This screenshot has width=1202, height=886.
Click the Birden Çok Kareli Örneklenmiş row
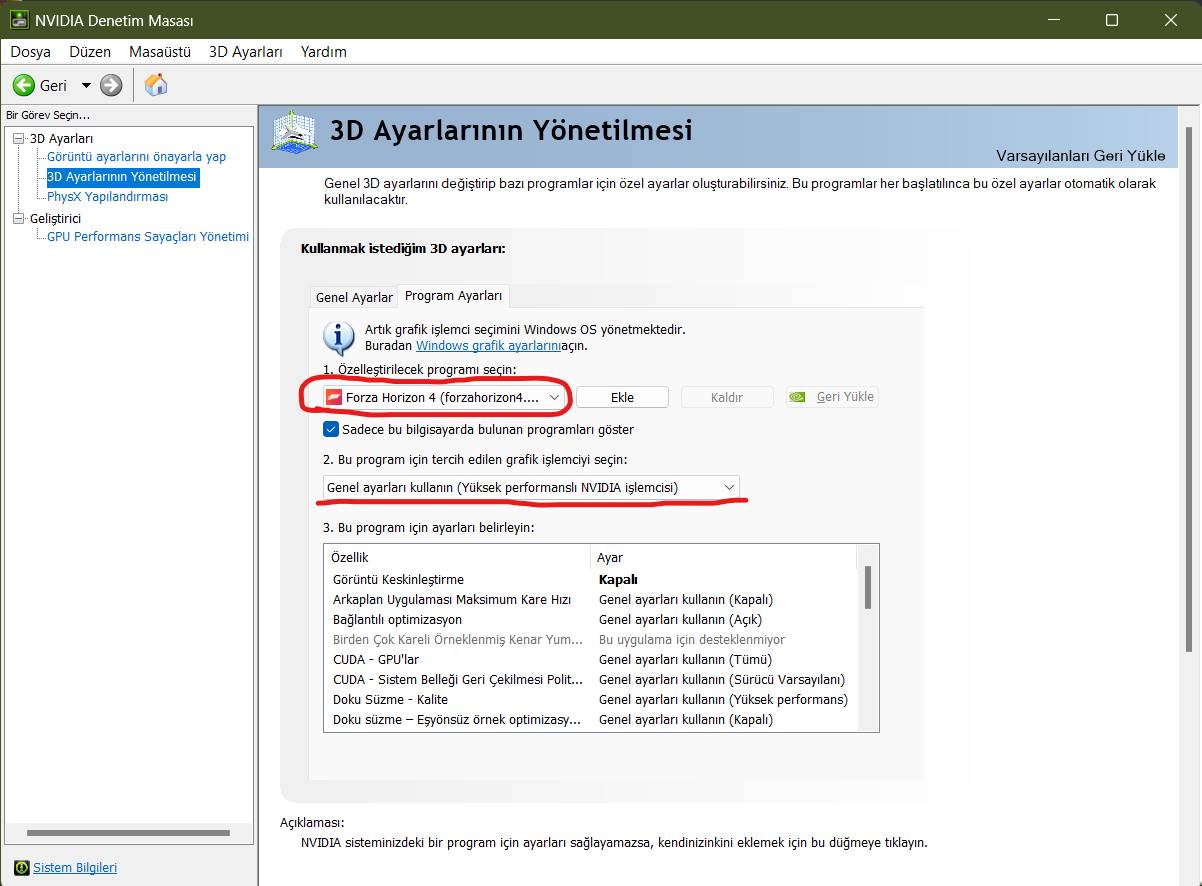(x=590, y=639)
